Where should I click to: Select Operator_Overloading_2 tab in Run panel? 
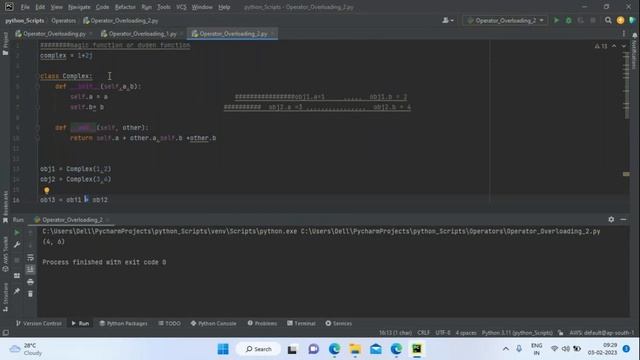[71, 220]
